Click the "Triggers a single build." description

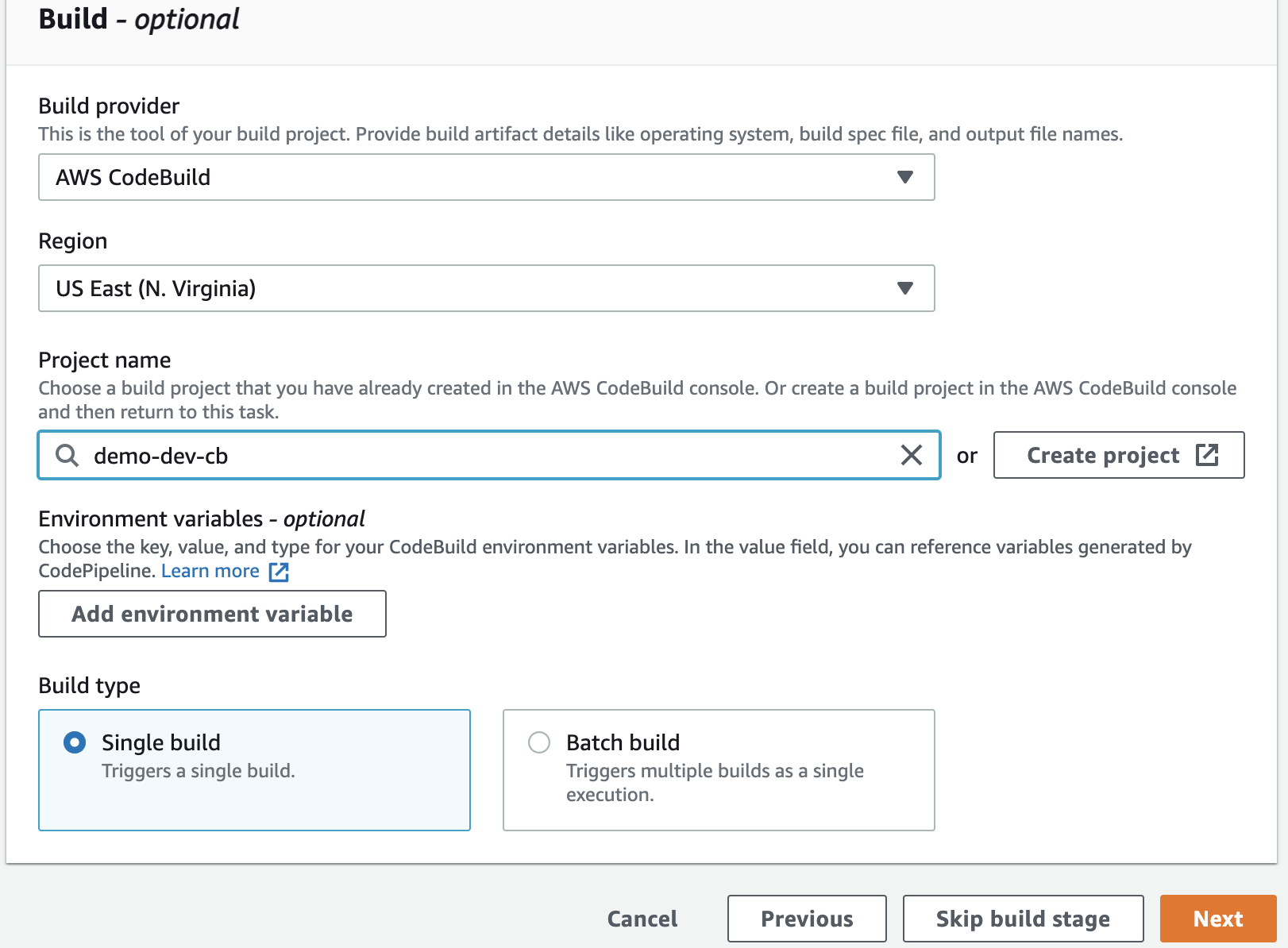point(199,771)
